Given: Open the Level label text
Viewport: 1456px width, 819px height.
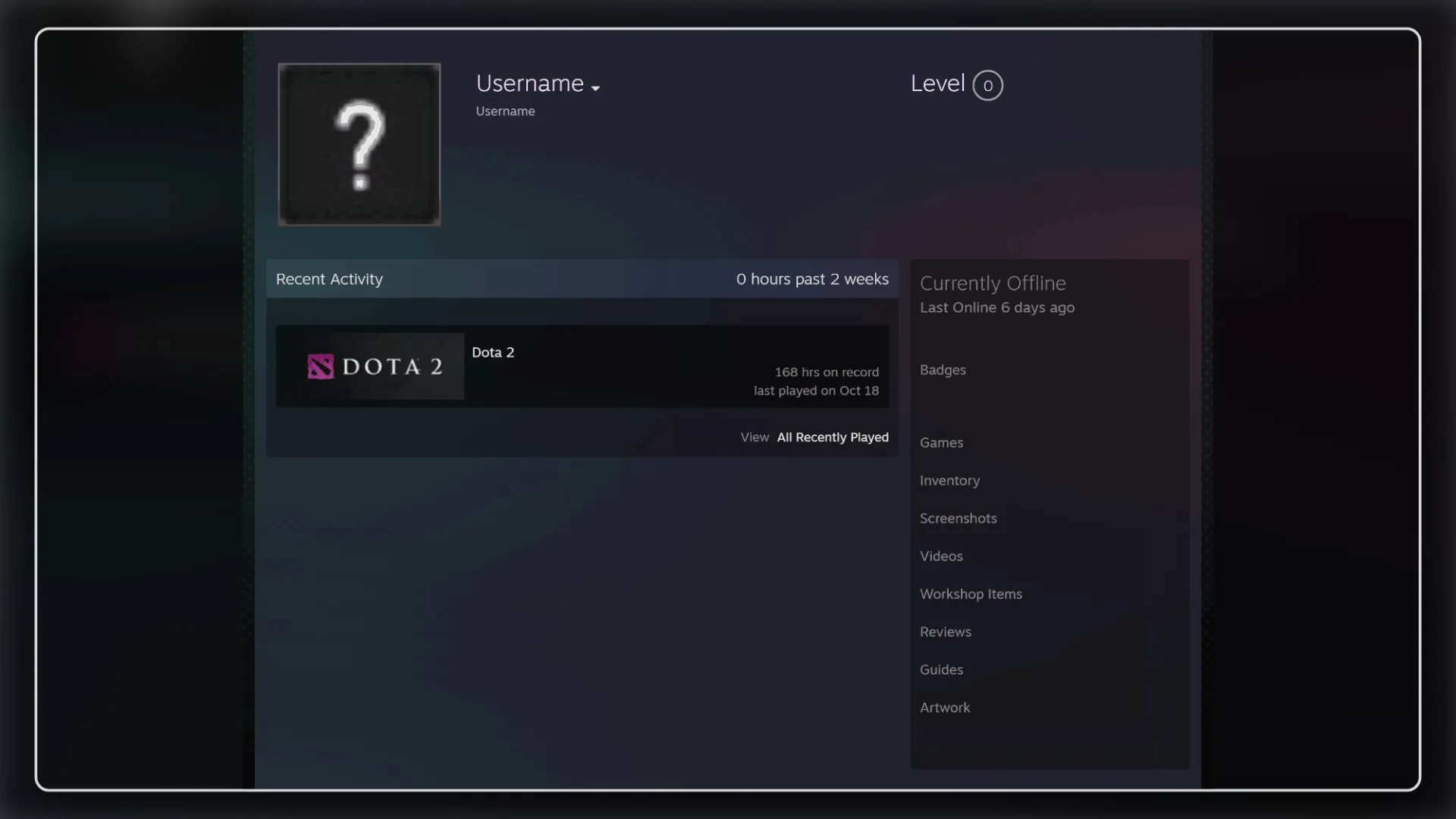Looking at the screenshot, I should (937, 83).
